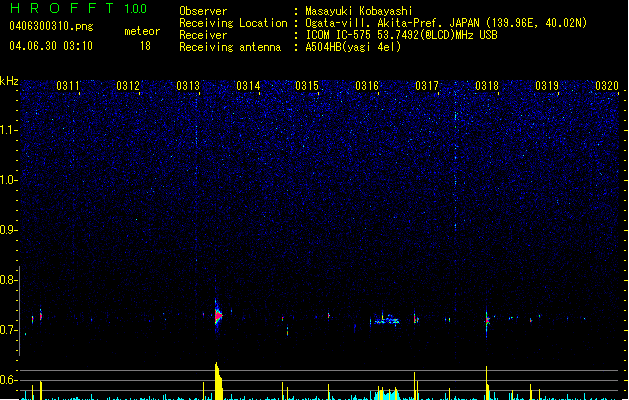
Task: Click the 0.6 kHz axis label
Action: coord(8,380)
